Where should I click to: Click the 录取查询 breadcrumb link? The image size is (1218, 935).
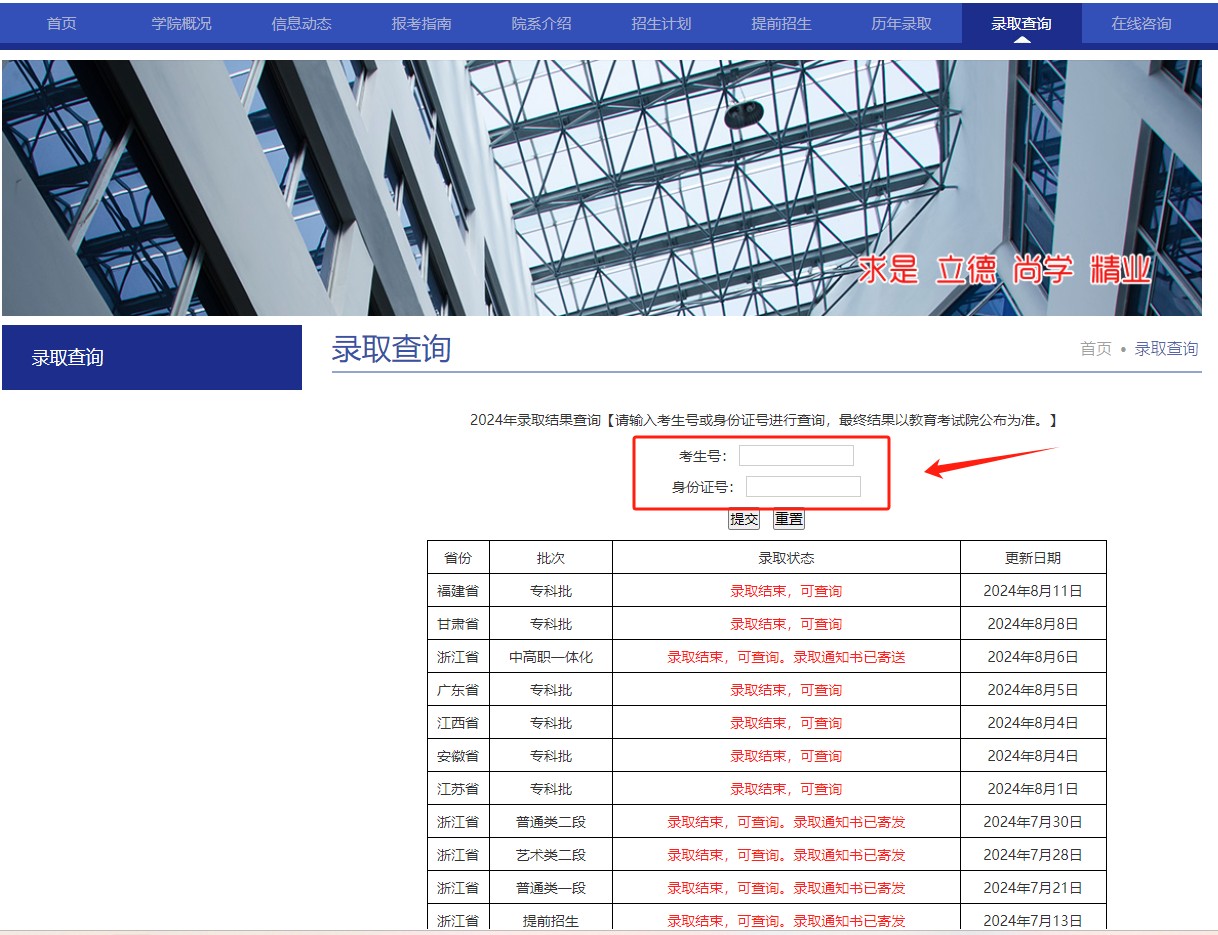1166,349
